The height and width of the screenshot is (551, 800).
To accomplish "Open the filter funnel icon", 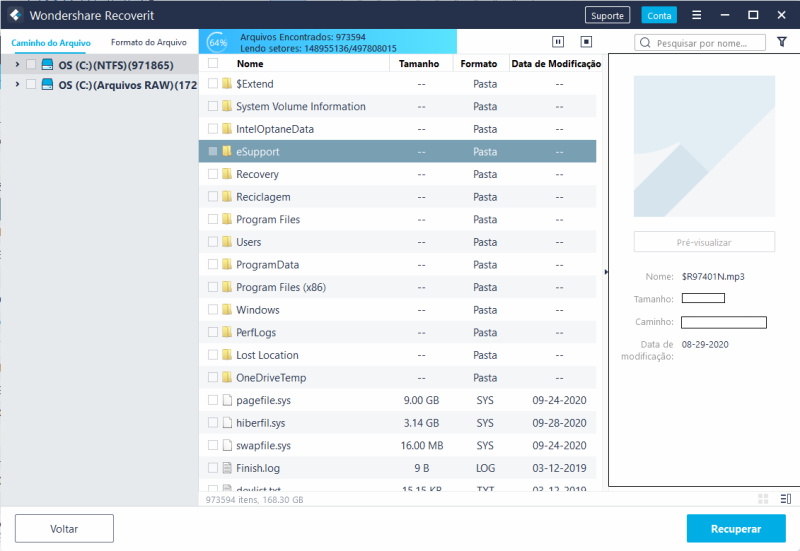I will click(782, 43).
